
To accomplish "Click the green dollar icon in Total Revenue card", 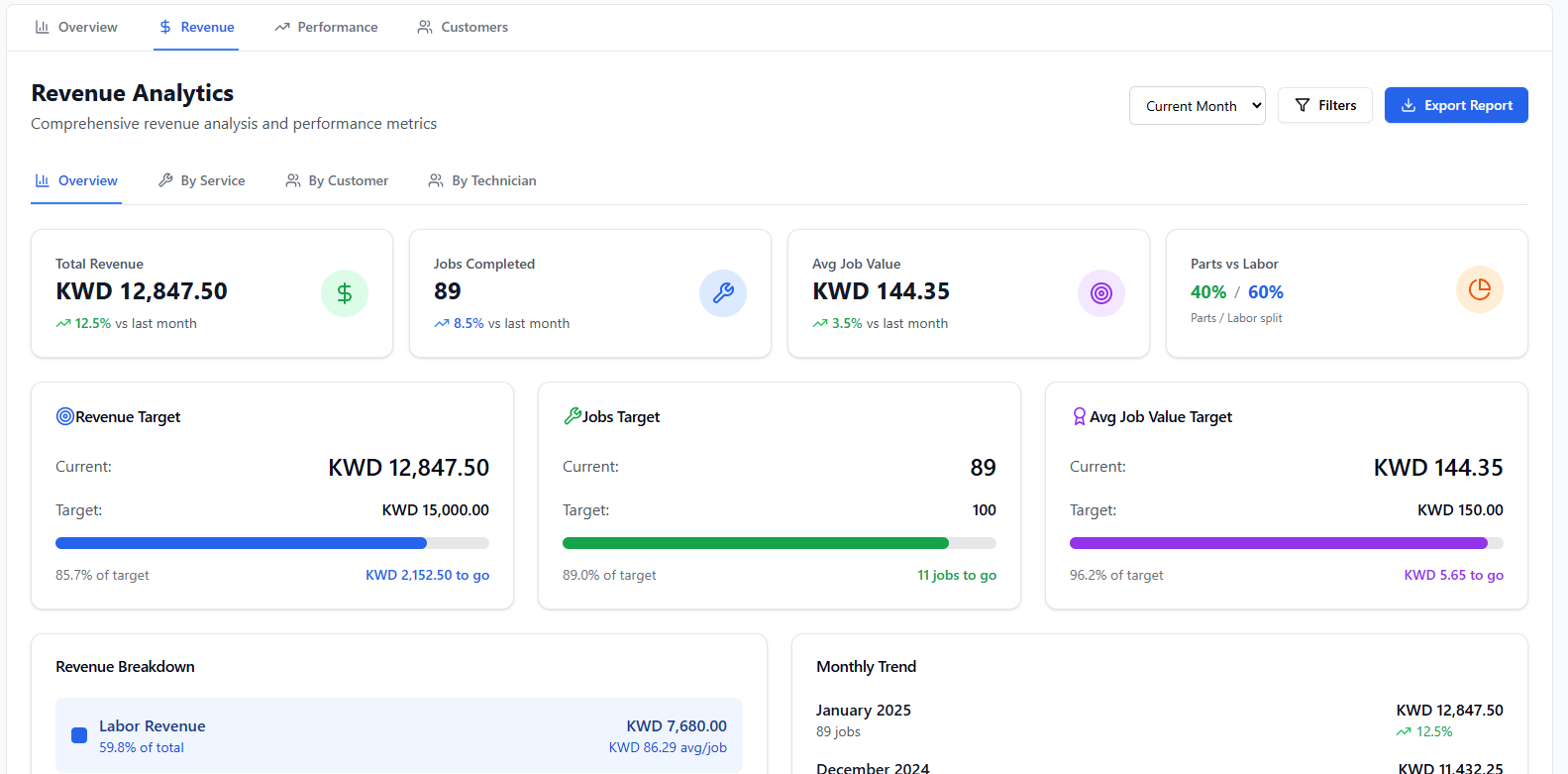I will 344,293.
